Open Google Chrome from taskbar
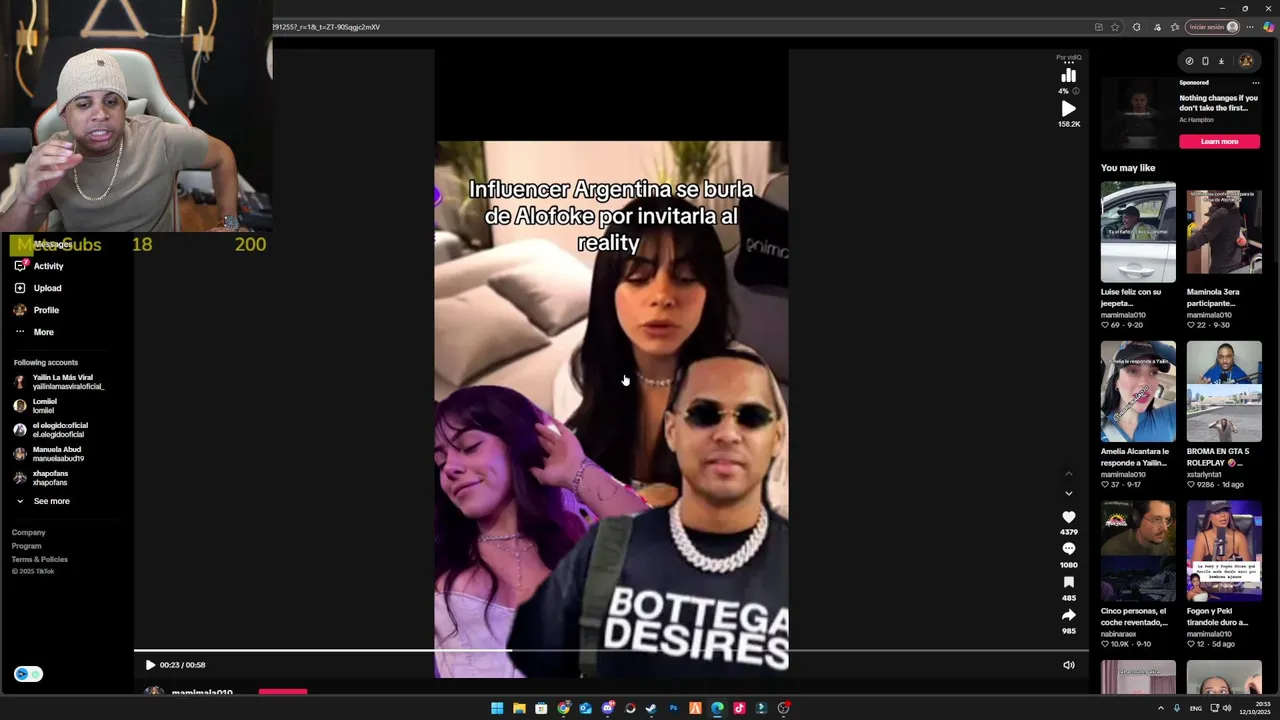This screenshot has height=720, width=1280. click(x=564, y=708)
